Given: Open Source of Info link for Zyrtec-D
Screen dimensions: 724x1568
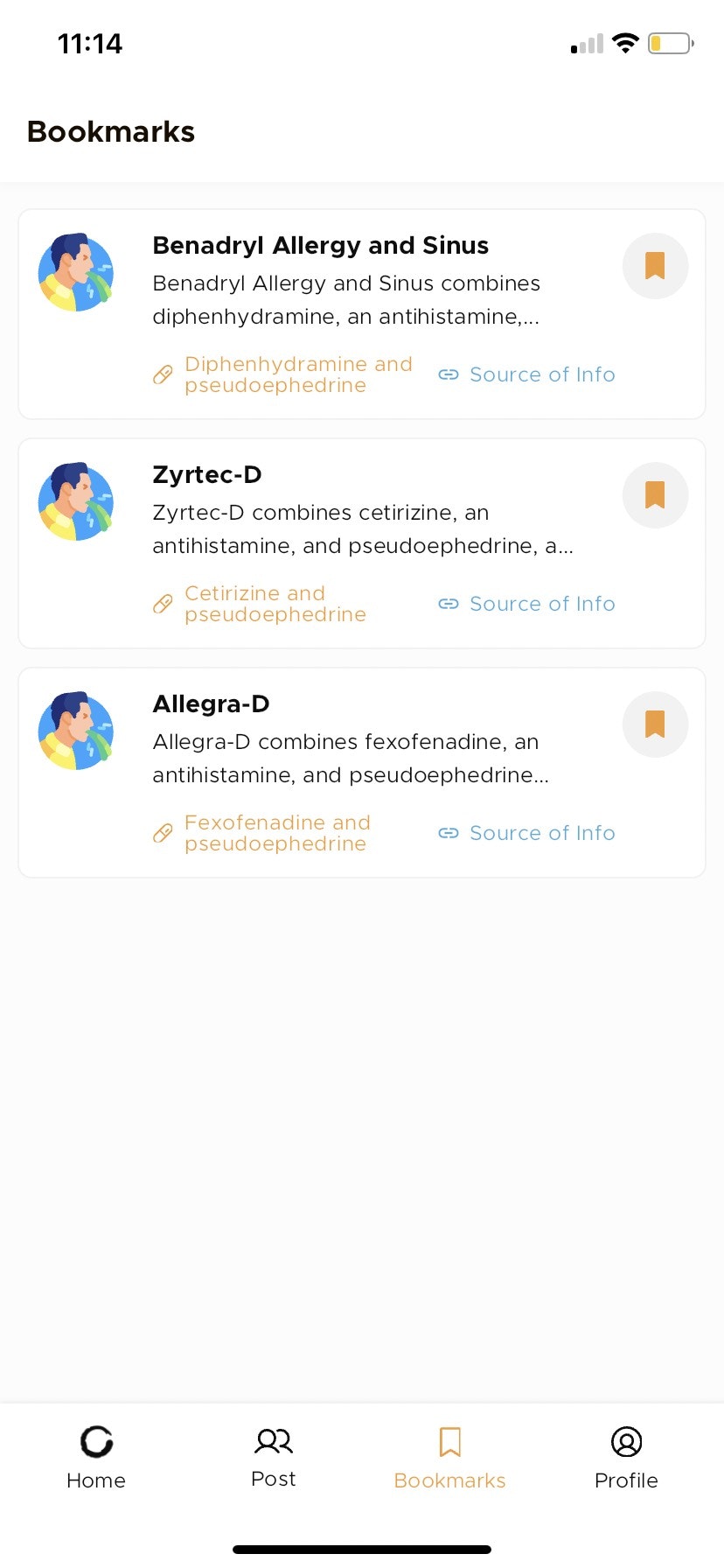Looking at the screenshot, I should coord(526,604).
